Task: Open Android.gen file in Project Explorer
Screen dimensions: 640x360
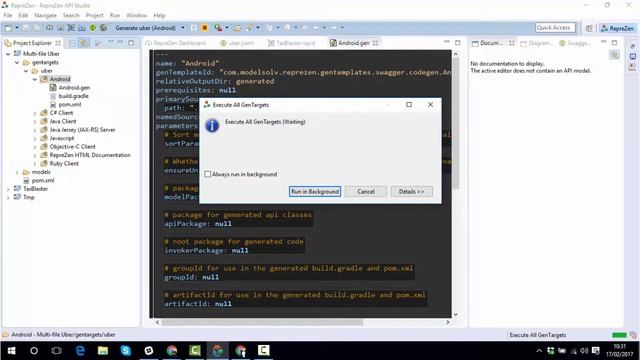Action: [x=74, y=87]
